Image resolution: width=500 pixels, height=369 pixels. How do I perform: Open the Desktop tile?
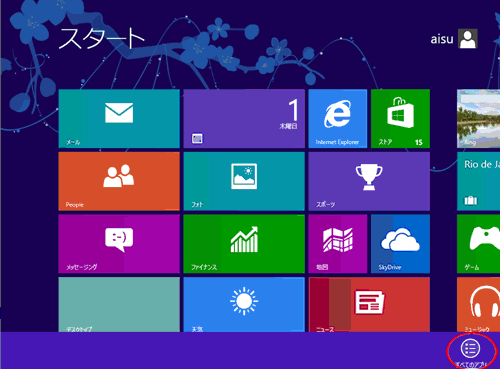pyautogui.click(x=119, y=305)
